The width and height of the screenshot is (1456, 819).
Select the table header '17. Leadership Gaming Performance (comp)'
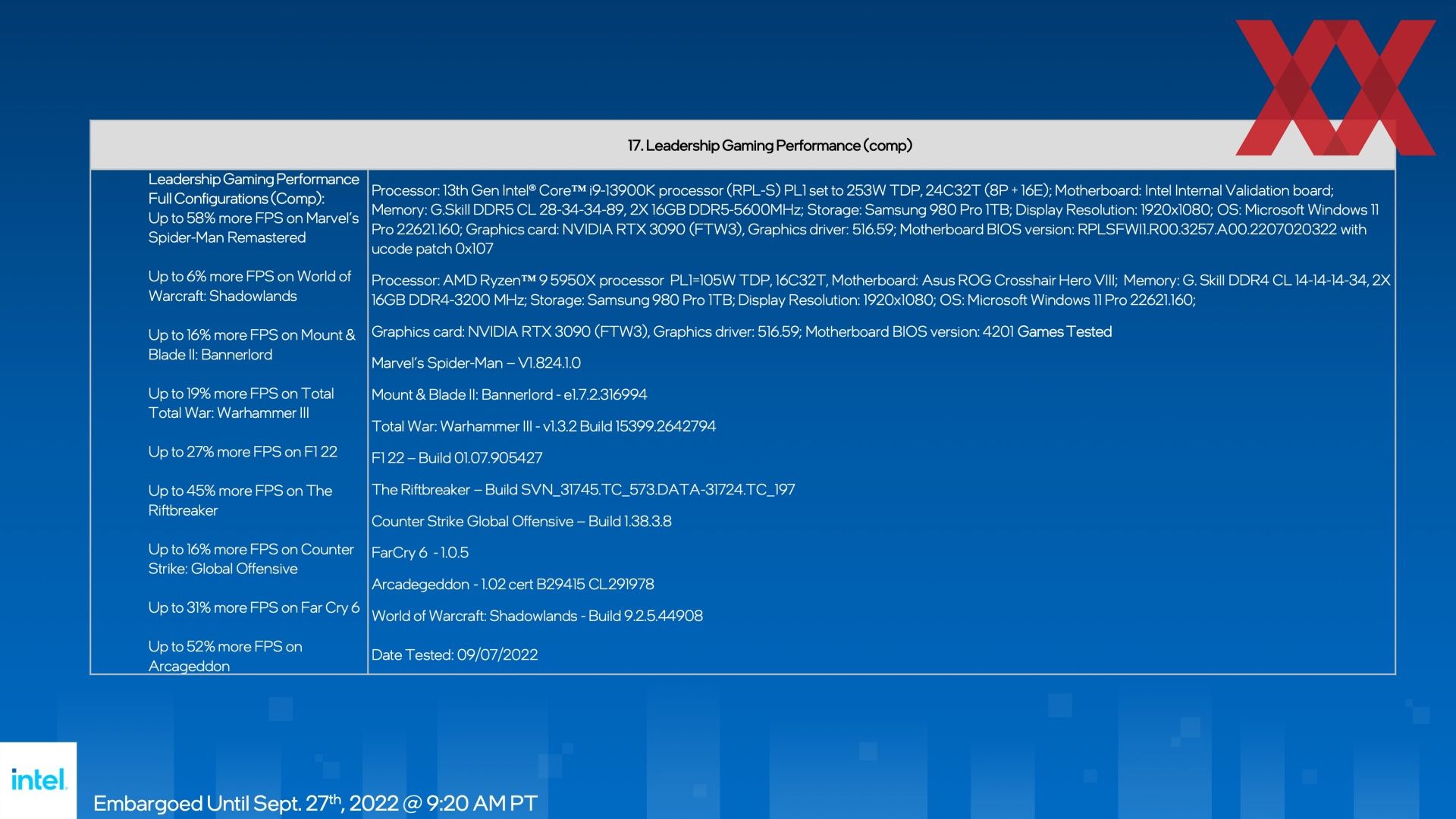pyautogui.click(x=769, y=146)
